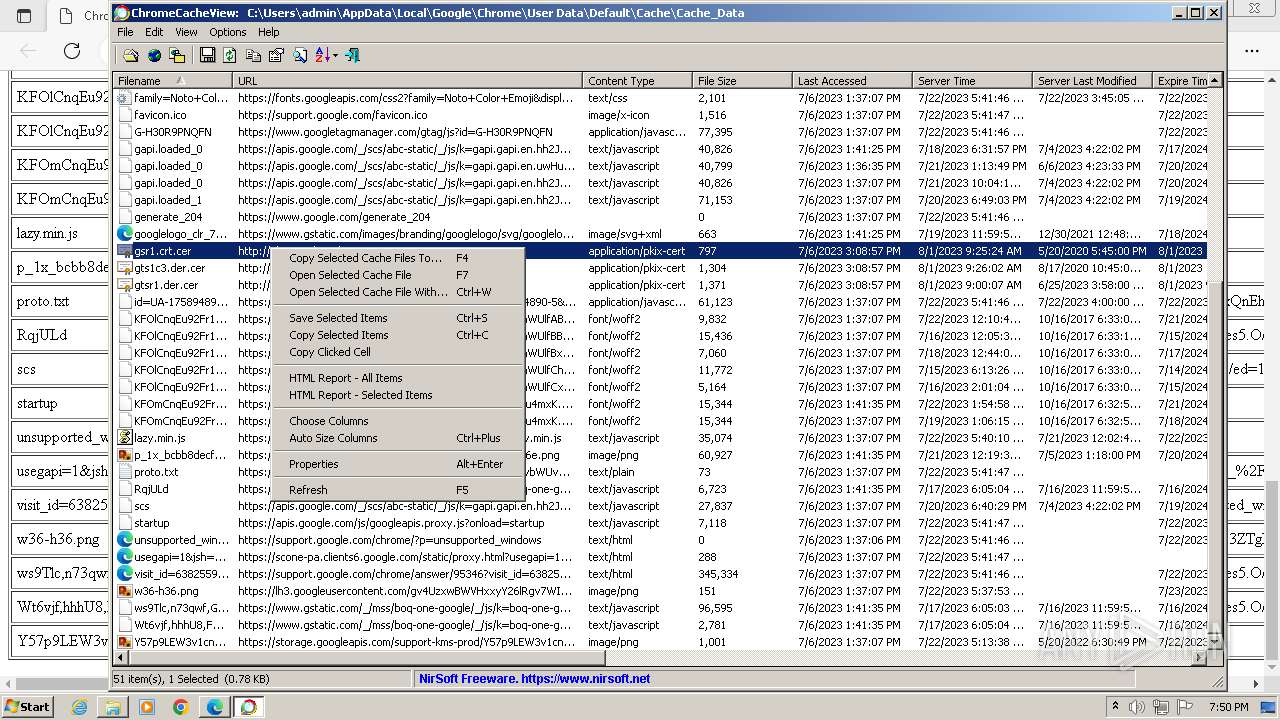The image size is (1280, 720).
Task: Open File Explorer from taskbar
Action: pyautogui.click(x=113, y=707)
